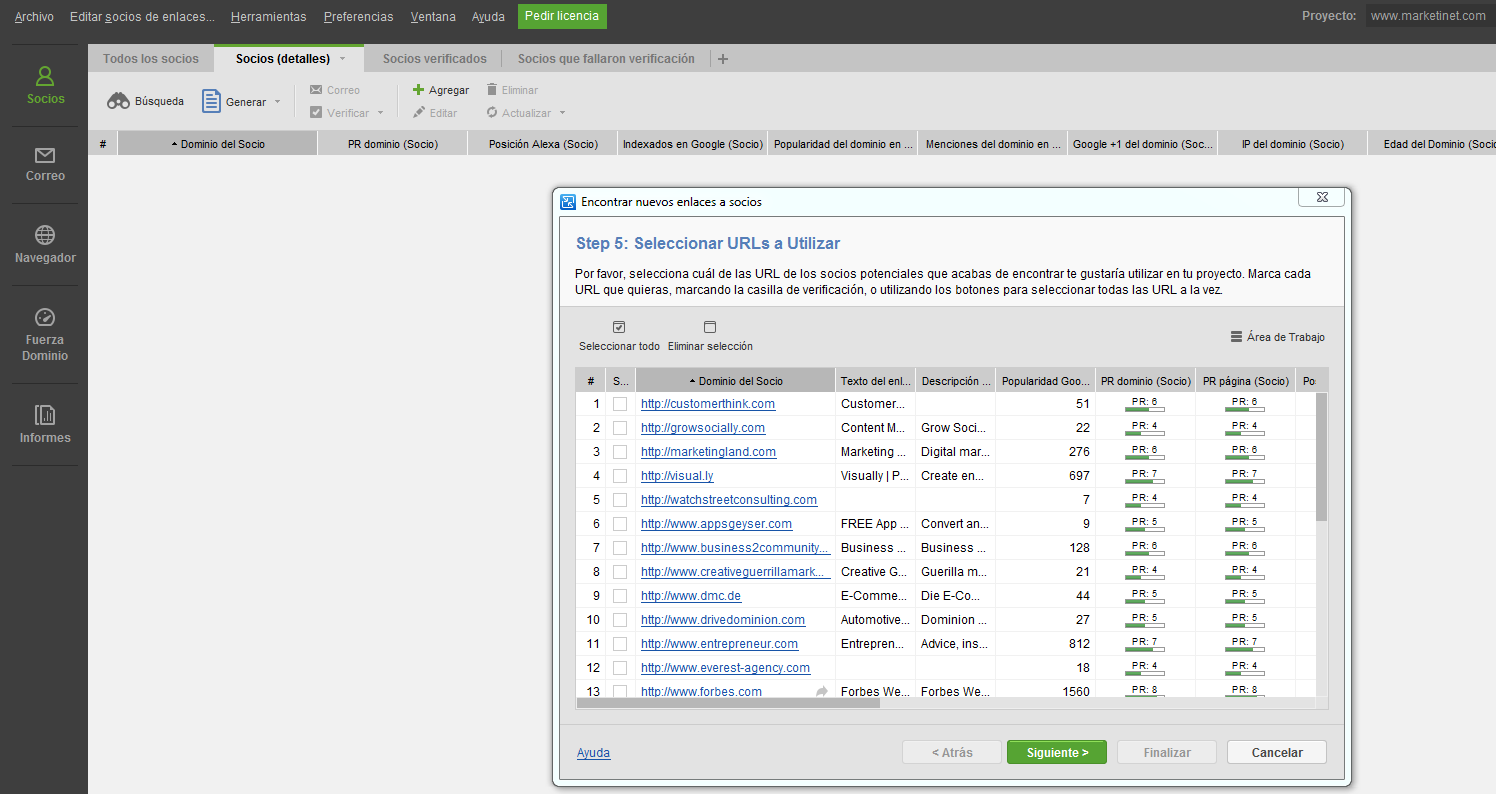Check the box for marketingland.com
The width and height of the screenshot is (1496, 794).
[x=620, y=452]
